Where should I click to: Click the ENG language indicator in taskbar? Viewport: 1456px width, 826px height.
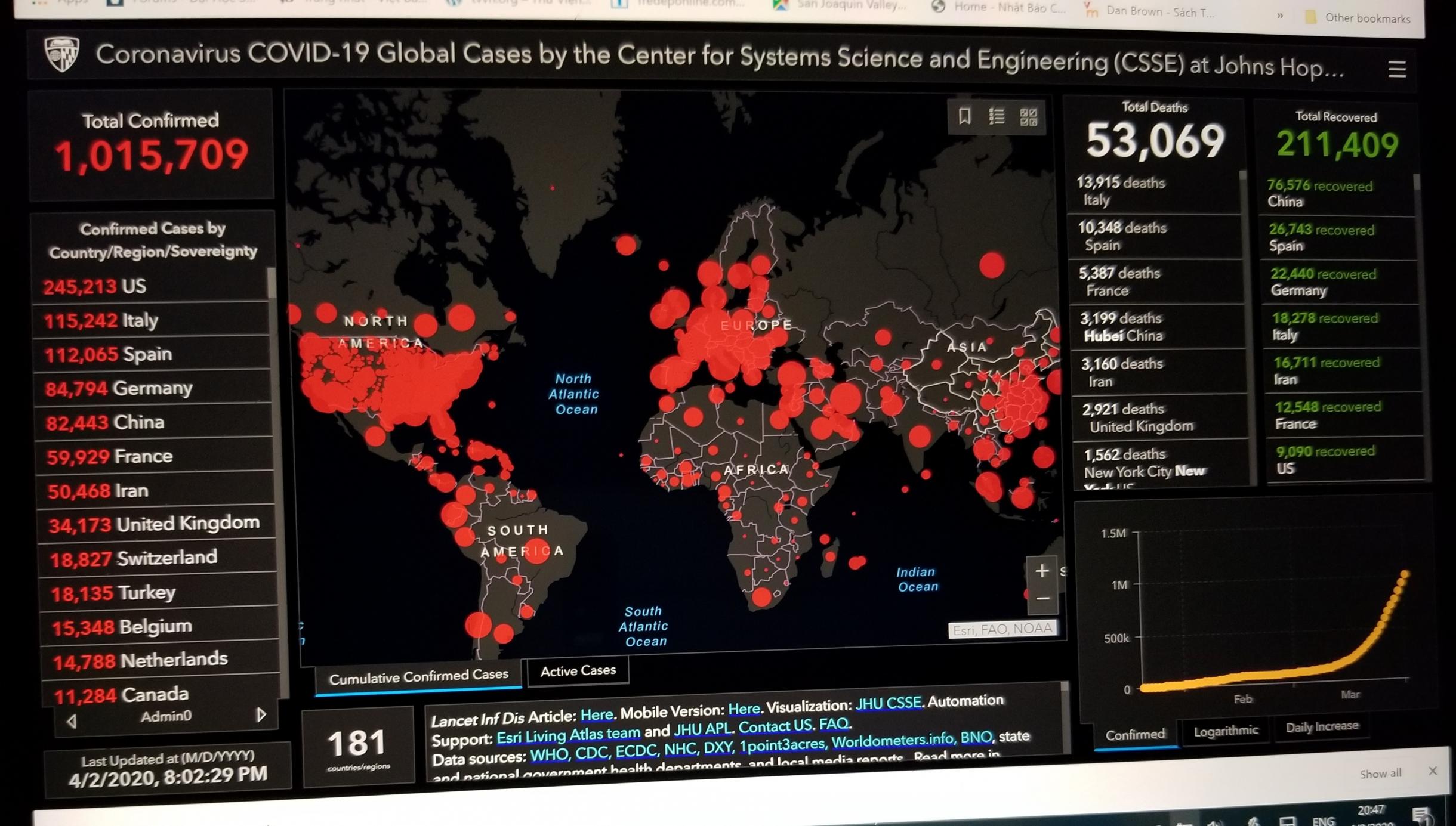[1324, 821]
